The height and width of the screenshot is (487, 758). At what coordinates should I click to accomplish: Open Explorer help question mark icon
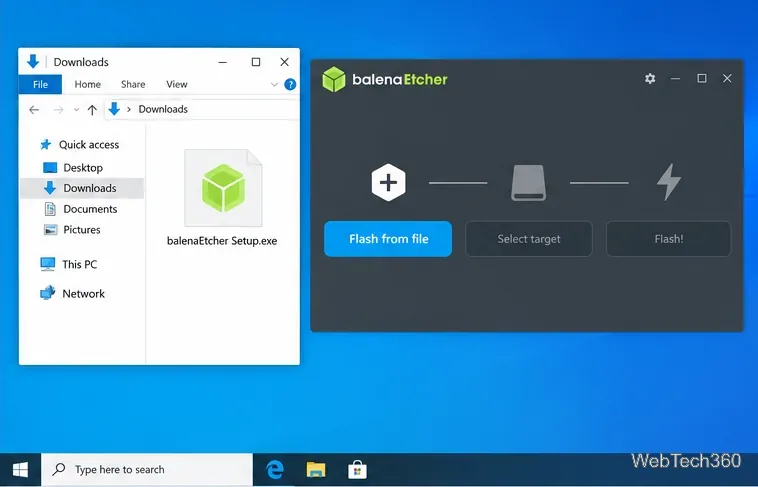[290, 85]
